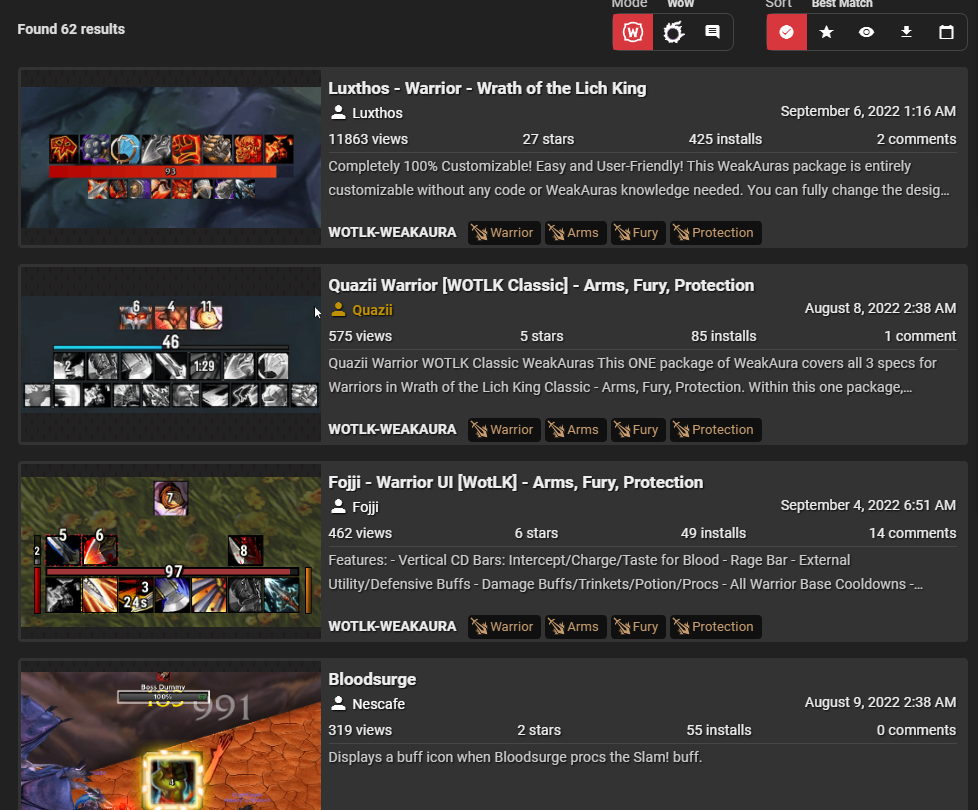Screen dimensions: 978x810
Task: Click '0 comments' on Bloodsurge result
Action: click(916, 730)
